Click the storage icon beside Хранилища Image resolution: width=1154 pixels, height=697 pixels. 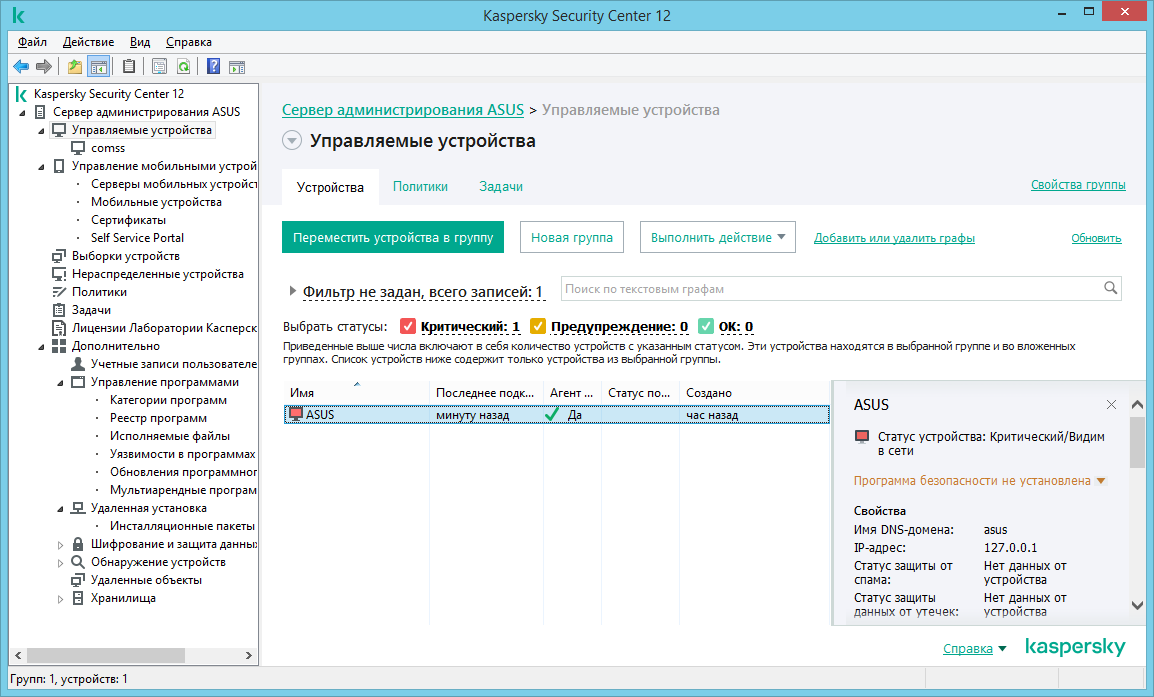(78, 598)
